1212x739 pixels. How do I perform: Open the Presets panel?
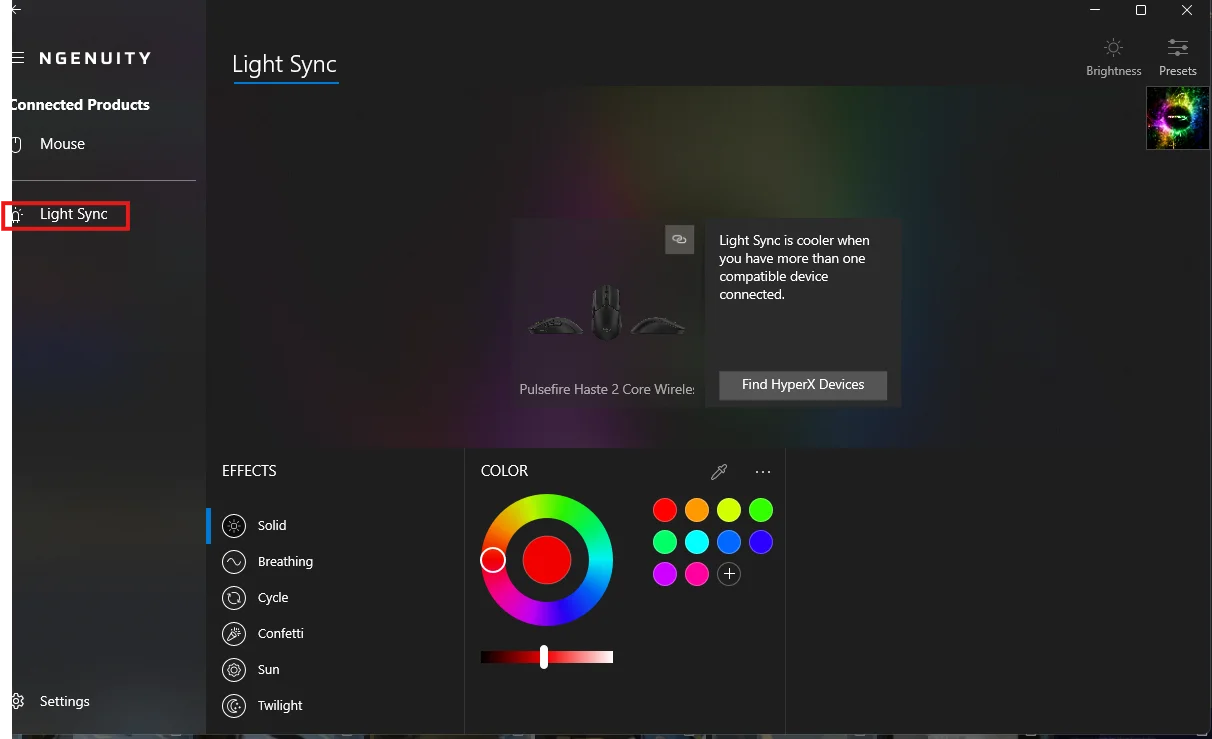pos(1177,58)
